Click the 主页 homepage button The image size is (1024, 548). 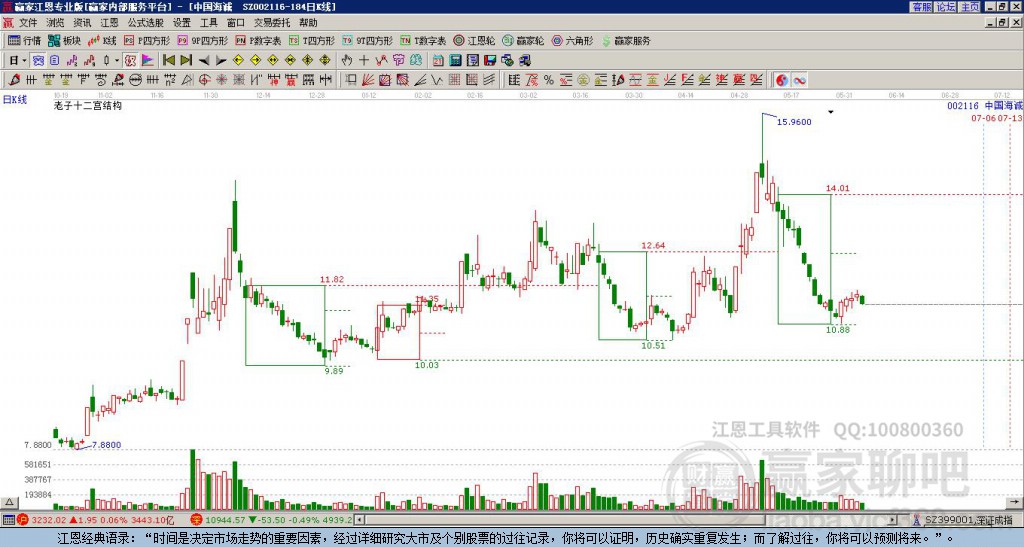(970, 7)
